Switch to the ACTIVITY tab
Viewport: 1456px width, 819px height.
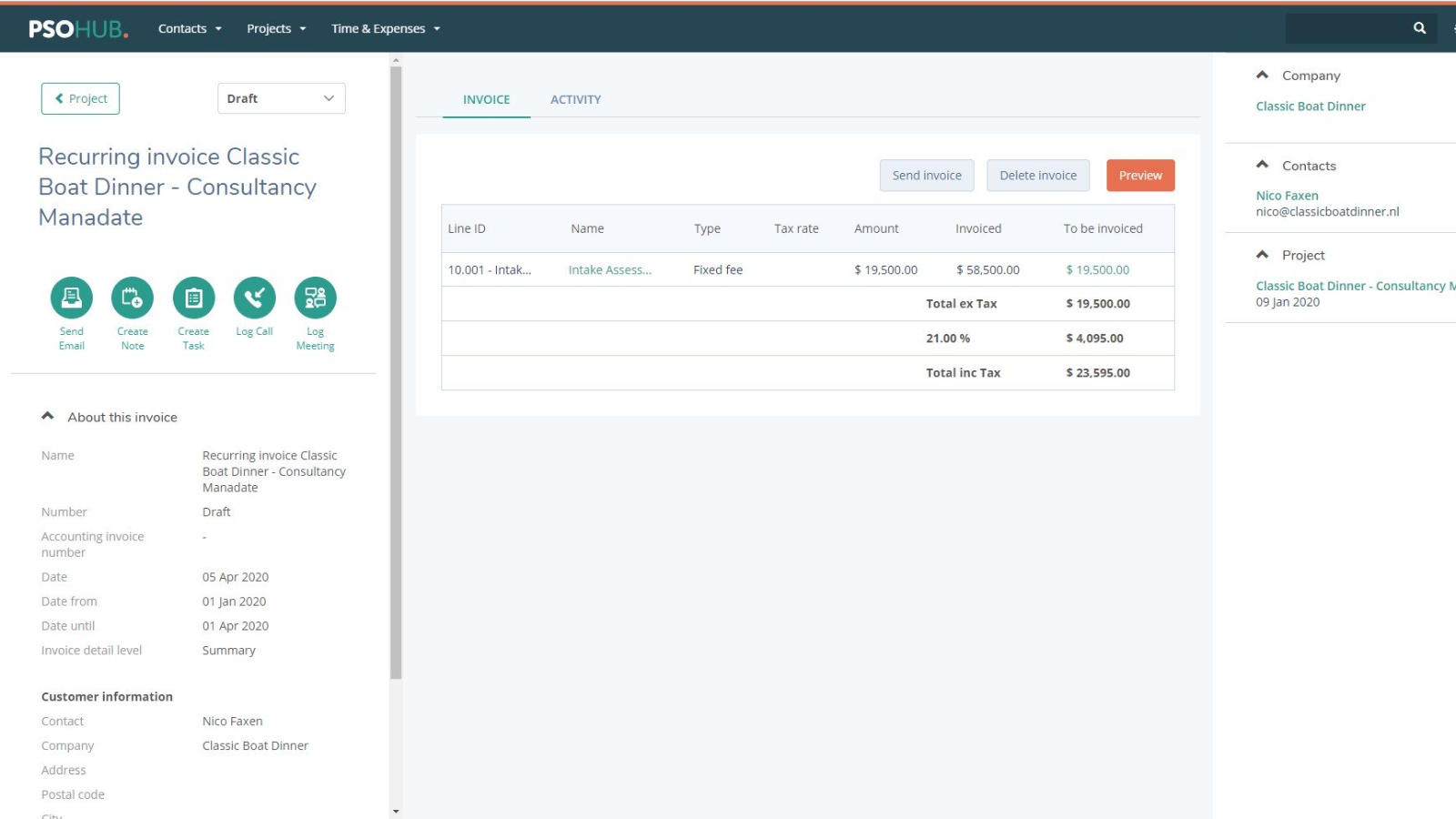(x=576, y=99)
